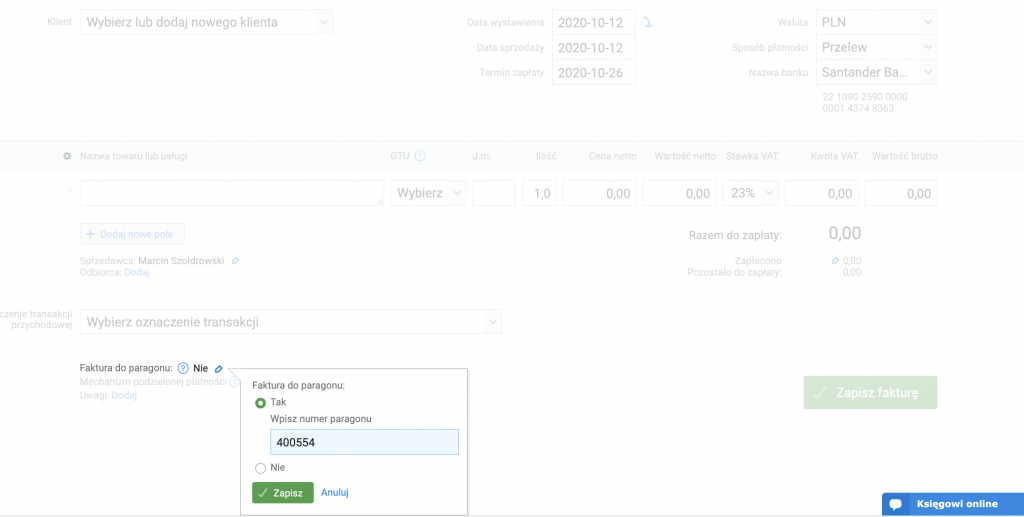Open Mechanizm podzielonej płatności help icon
This screenshot has height=517, width=1024.
point(234,382)
